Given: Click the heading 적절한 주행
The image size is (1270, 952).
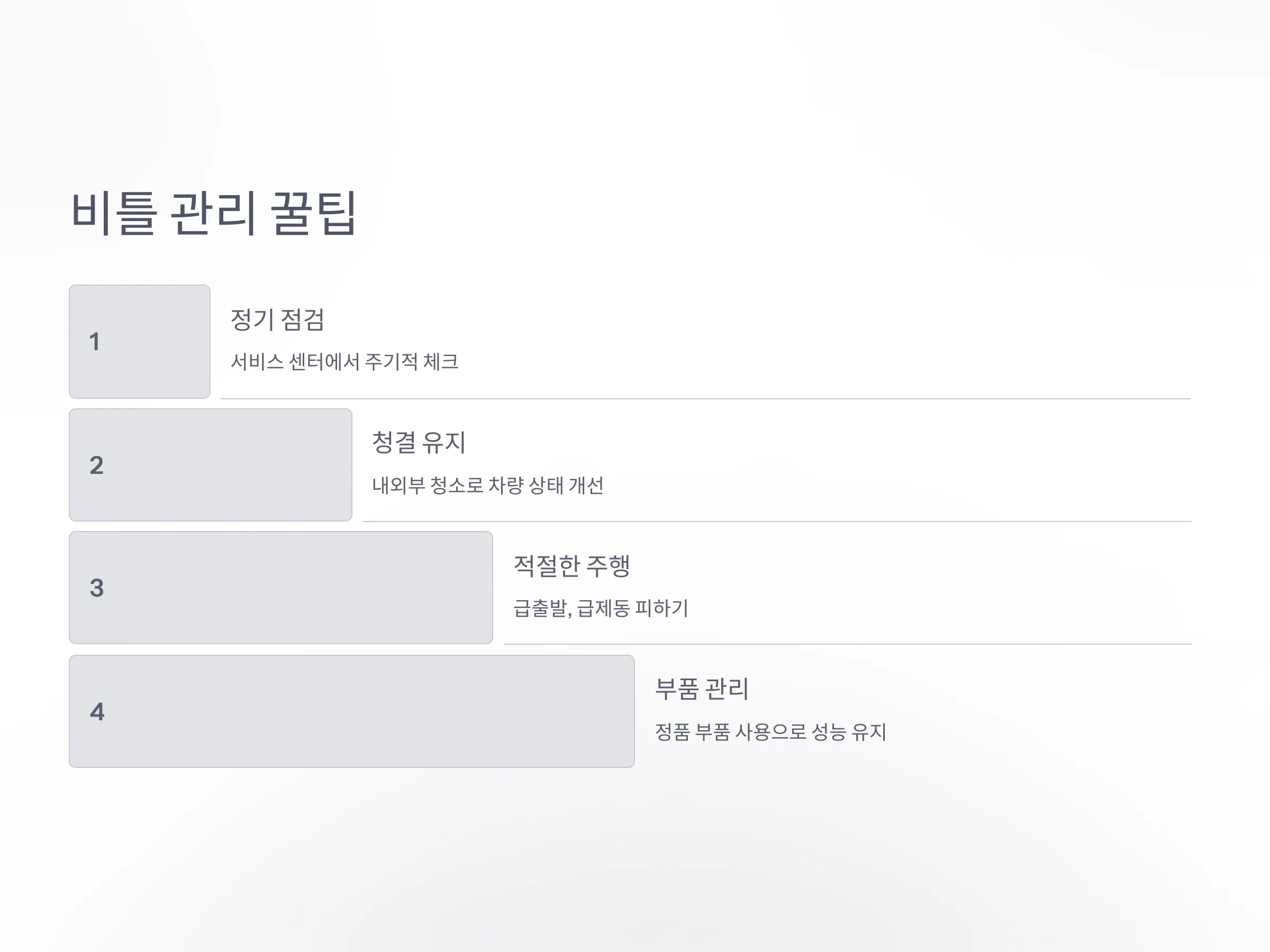Looking at the screenshot, I should click(572, 566).
